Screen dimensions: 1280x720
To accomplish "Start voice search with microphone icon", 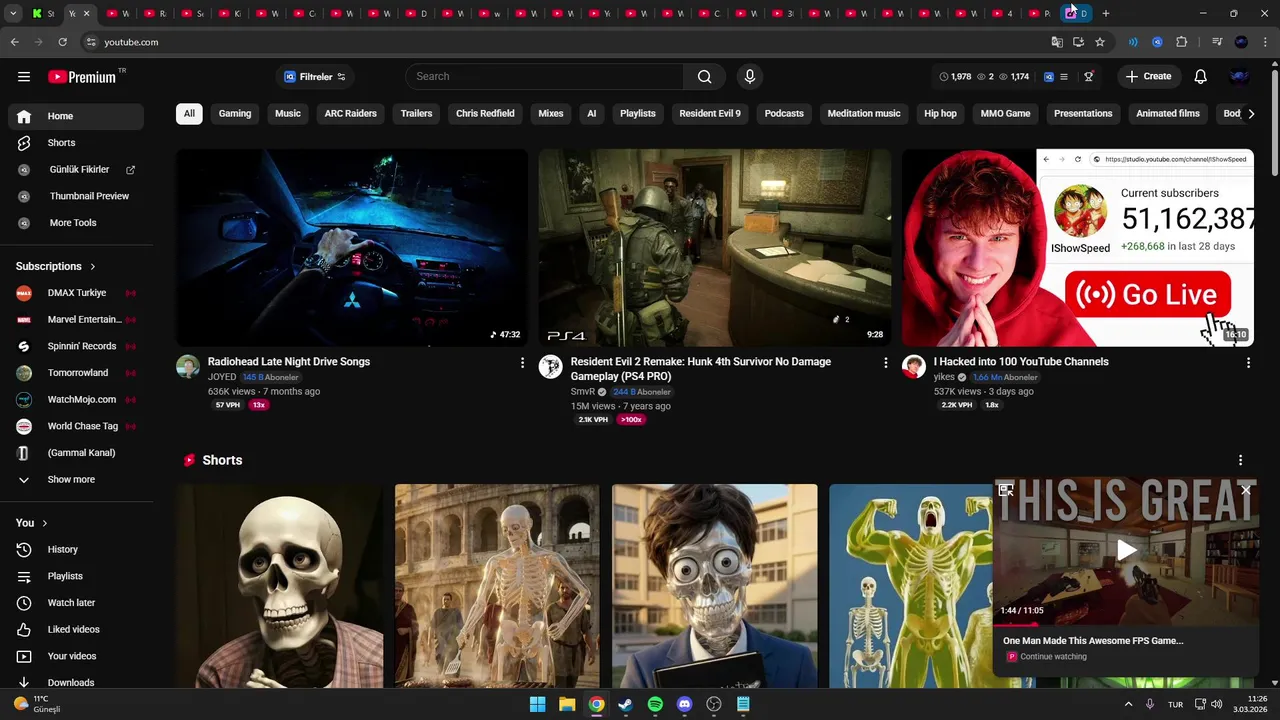I will coord(749,77).
